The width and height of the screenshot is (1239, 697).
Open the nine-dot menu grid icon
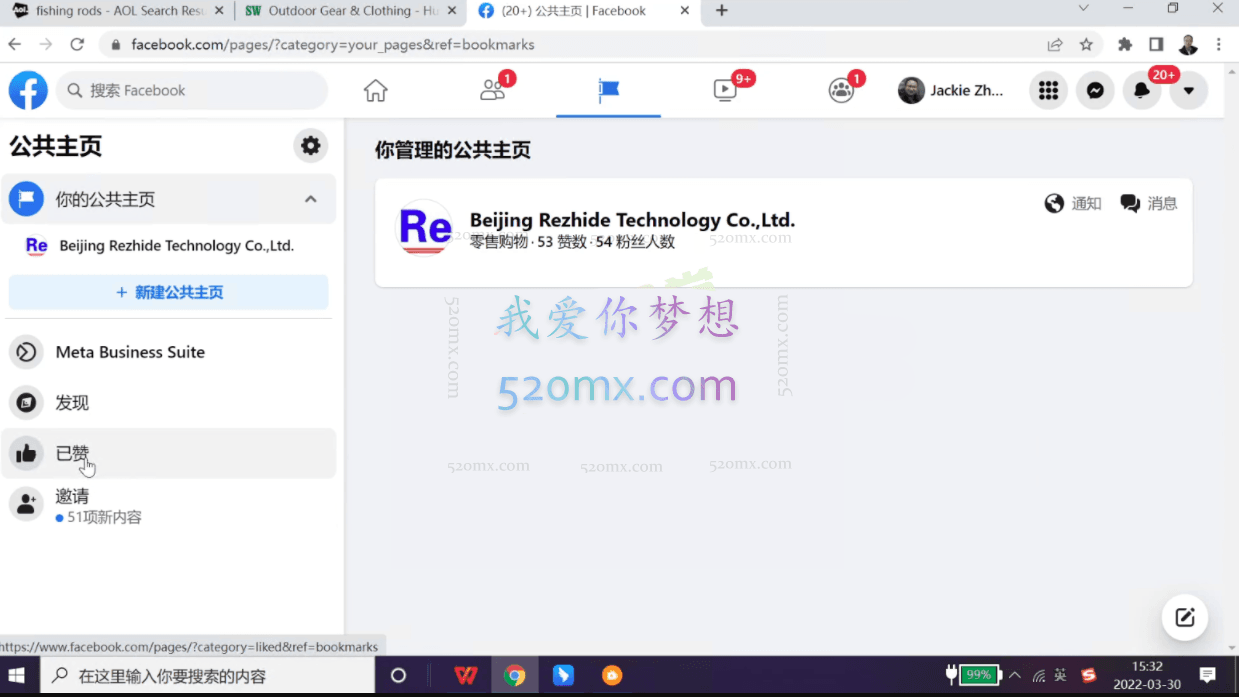pyautogui.click(x=1048, y=90)
